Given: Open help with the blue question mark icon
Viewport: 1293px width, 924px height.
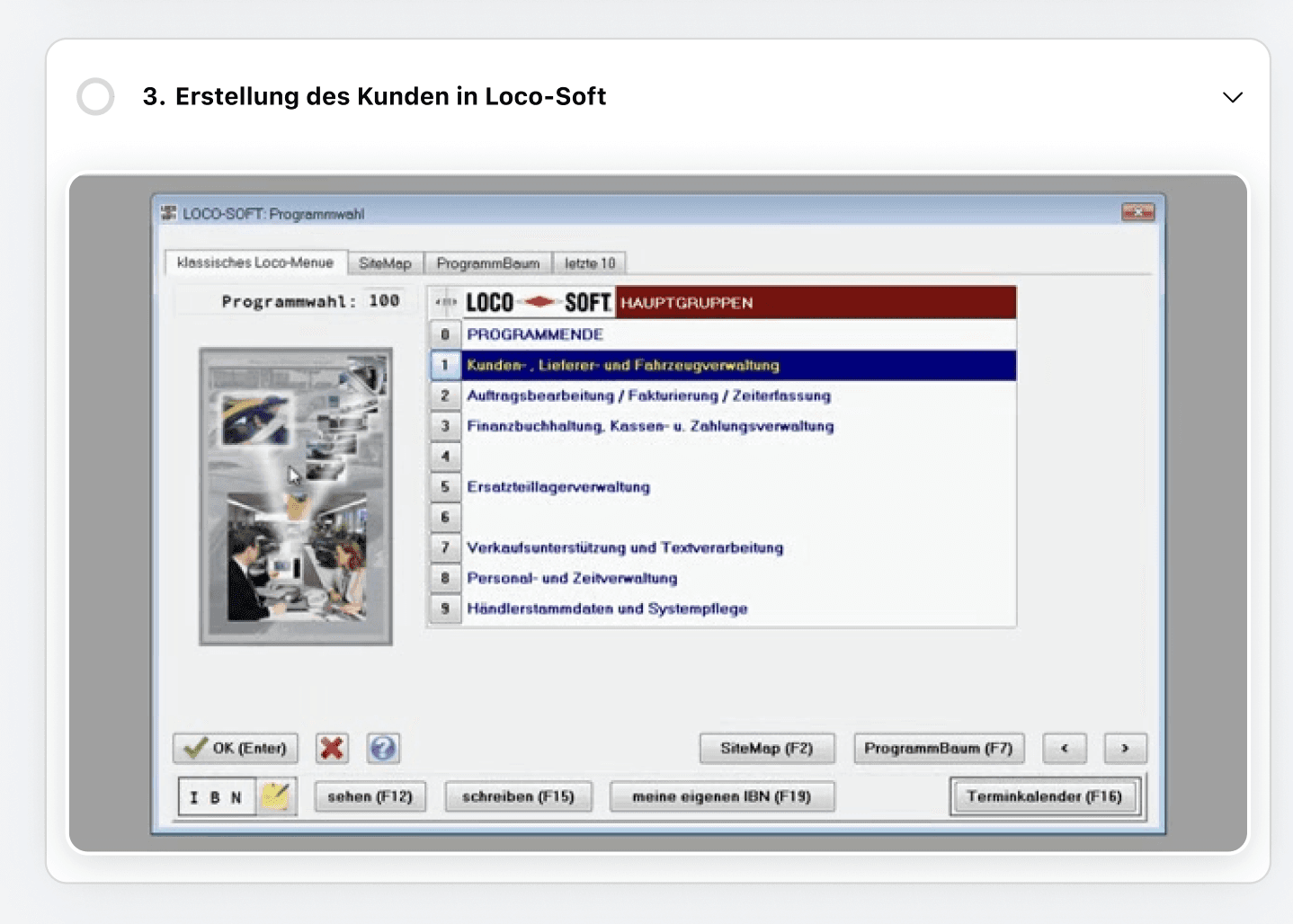Looking at the screenshot, I should point(383,748).
